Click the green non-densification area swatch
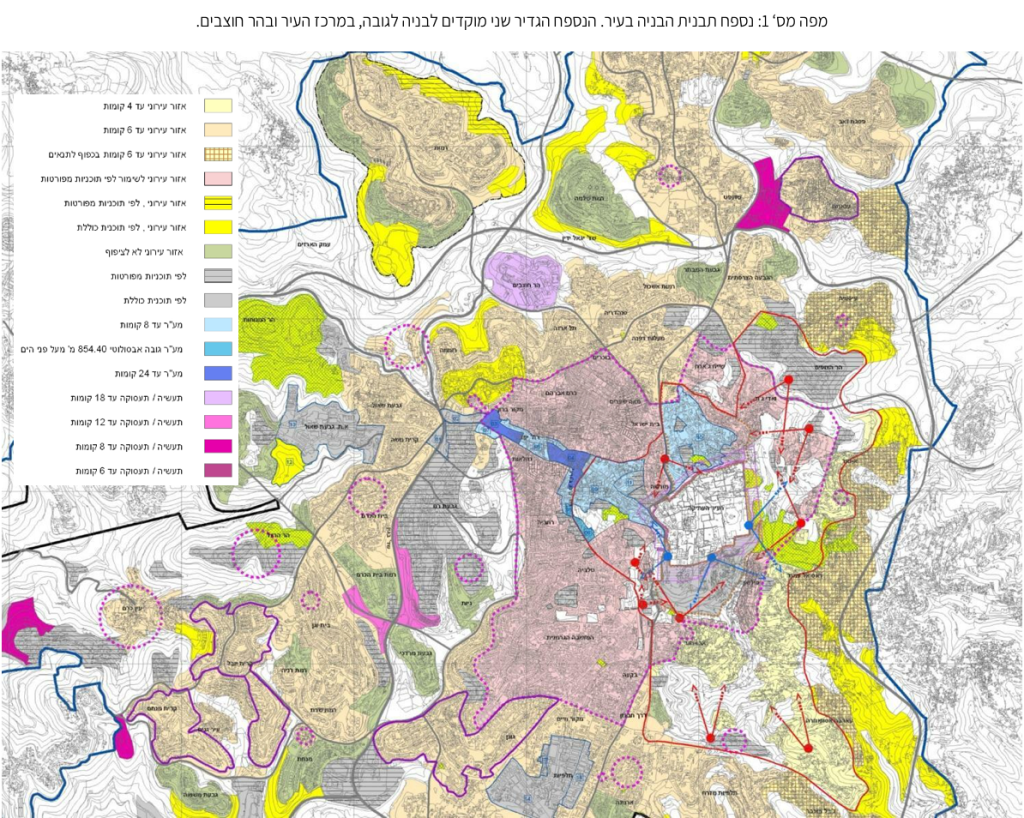 [218, 252]
